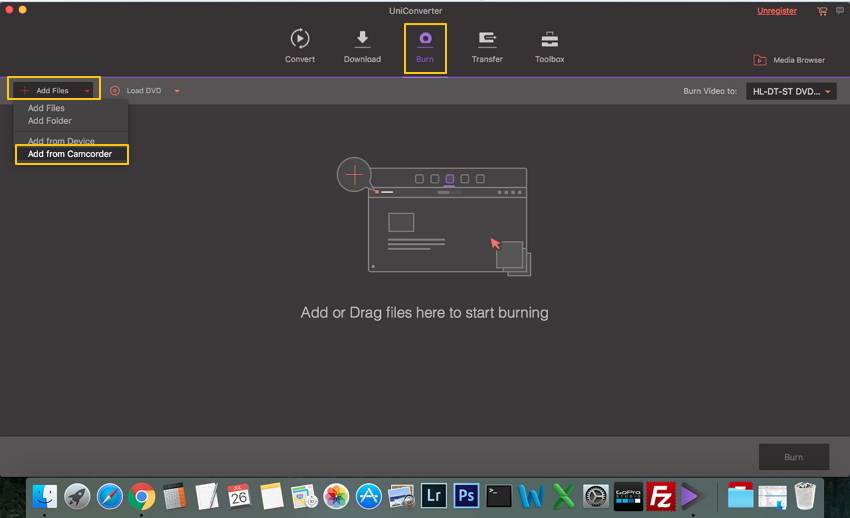The height and width of the screenshot is (518, 850).
Task: Launch FileZilla from the dock
Action: tap(661, 496)
